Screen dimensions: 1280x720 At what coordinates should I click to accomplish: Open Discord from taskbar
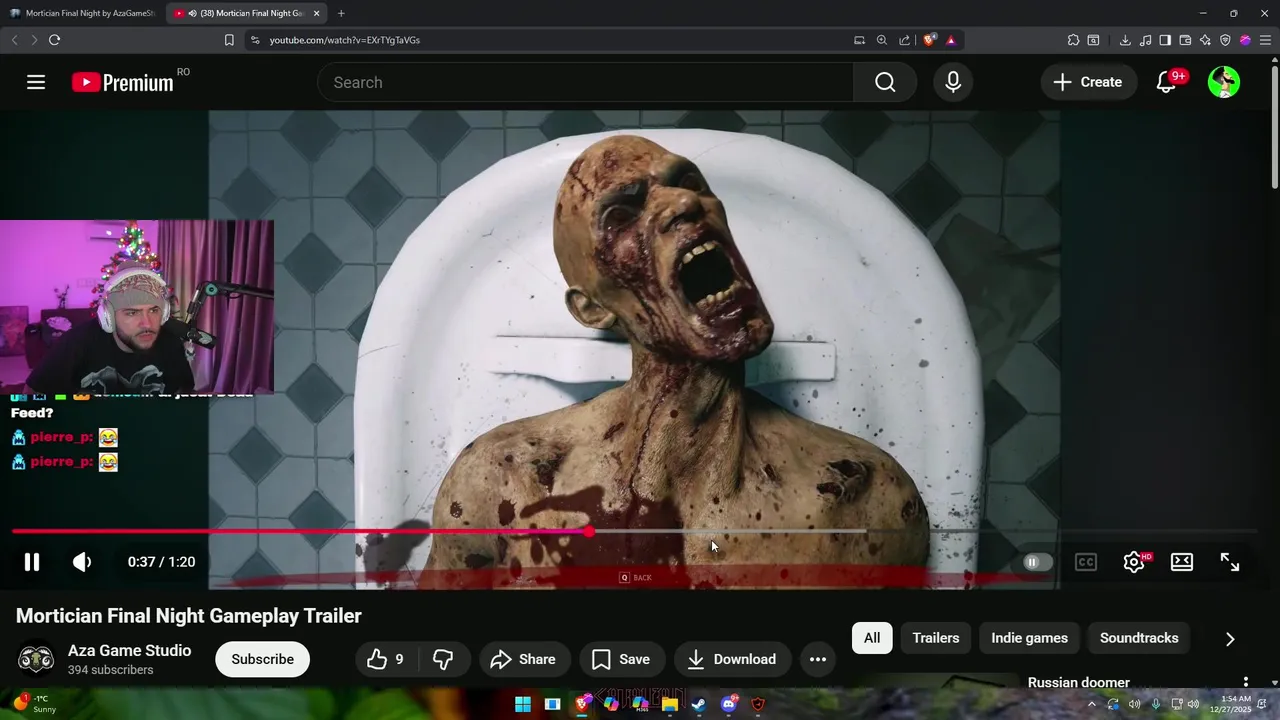point(729,704)
